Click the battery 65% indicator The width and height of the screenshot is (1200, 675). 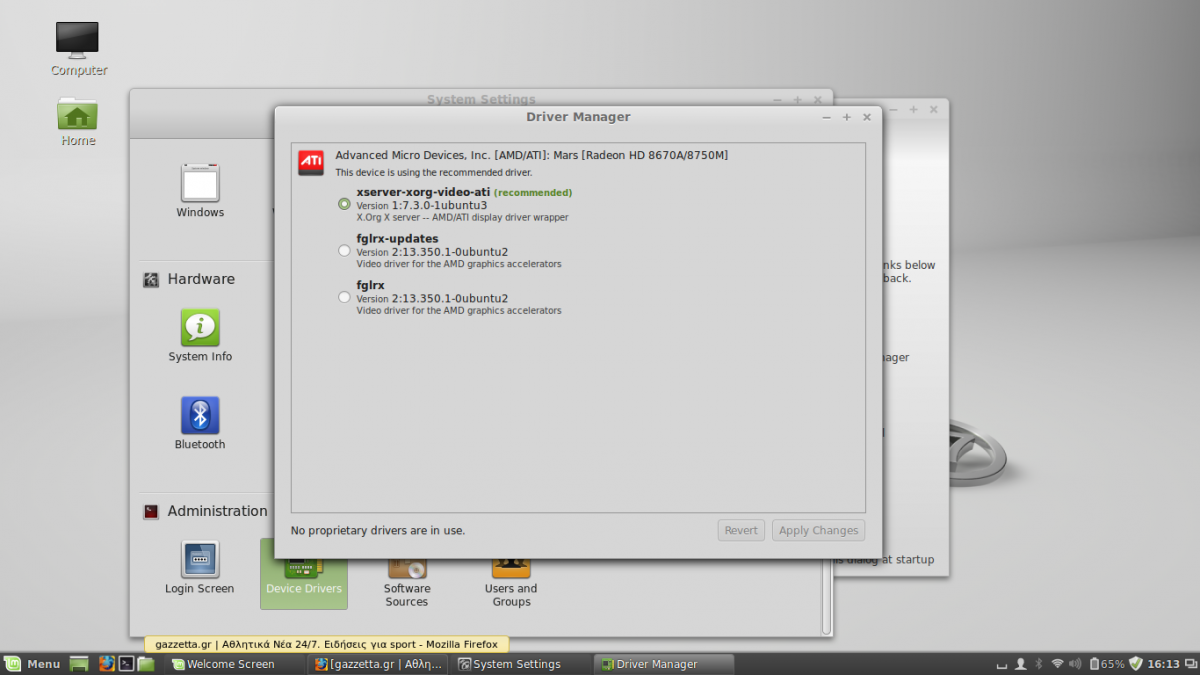(x=1107, y=664)
